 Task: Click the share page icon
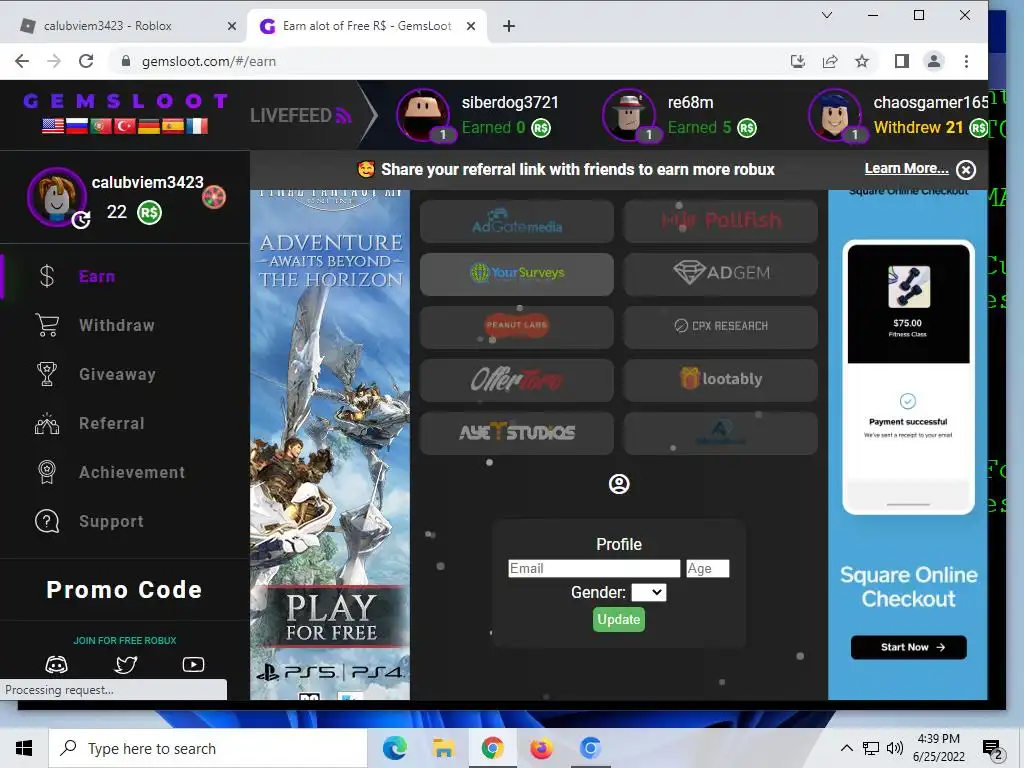click(830, 61)
